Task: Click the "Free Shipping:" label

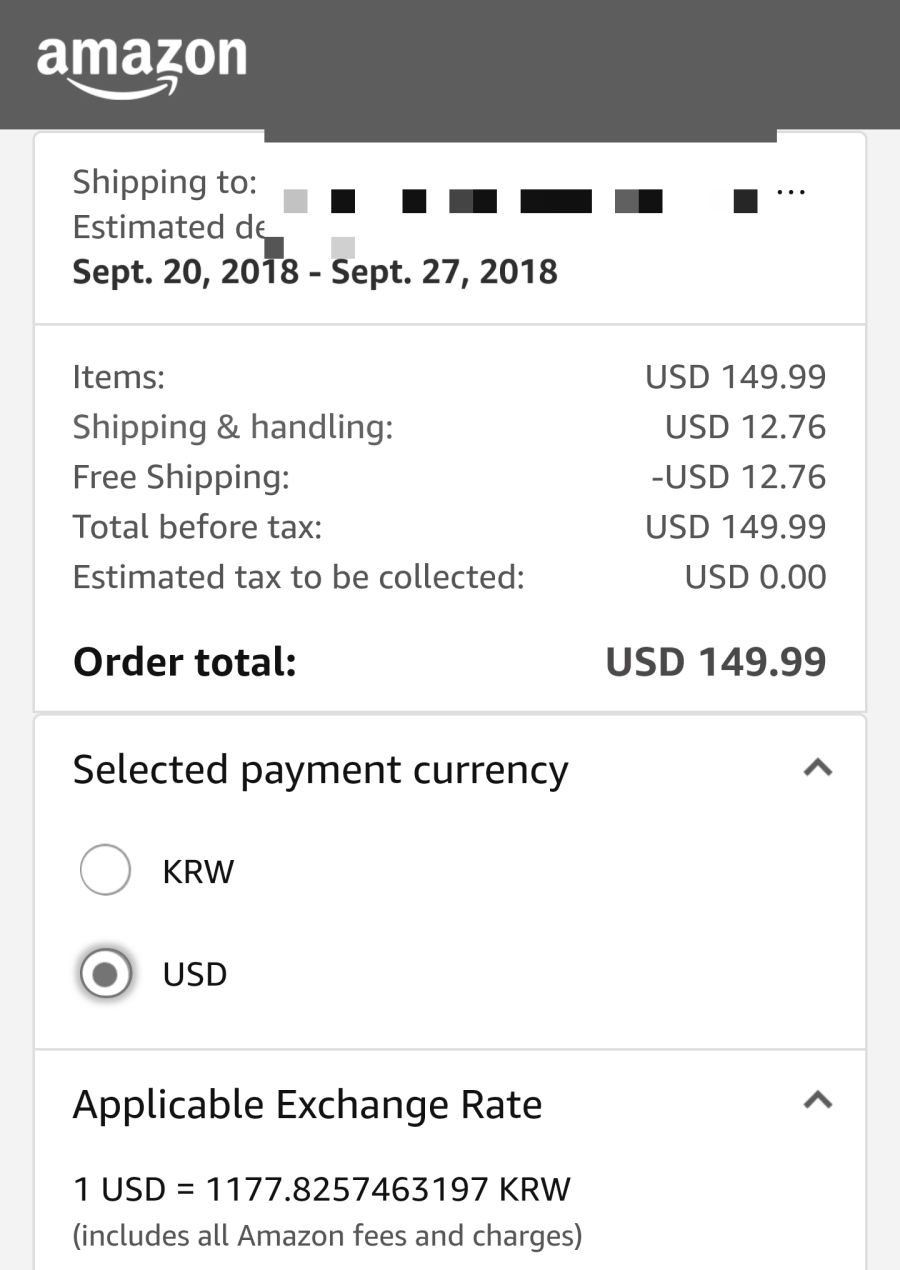Action: [x=180, y=477]
